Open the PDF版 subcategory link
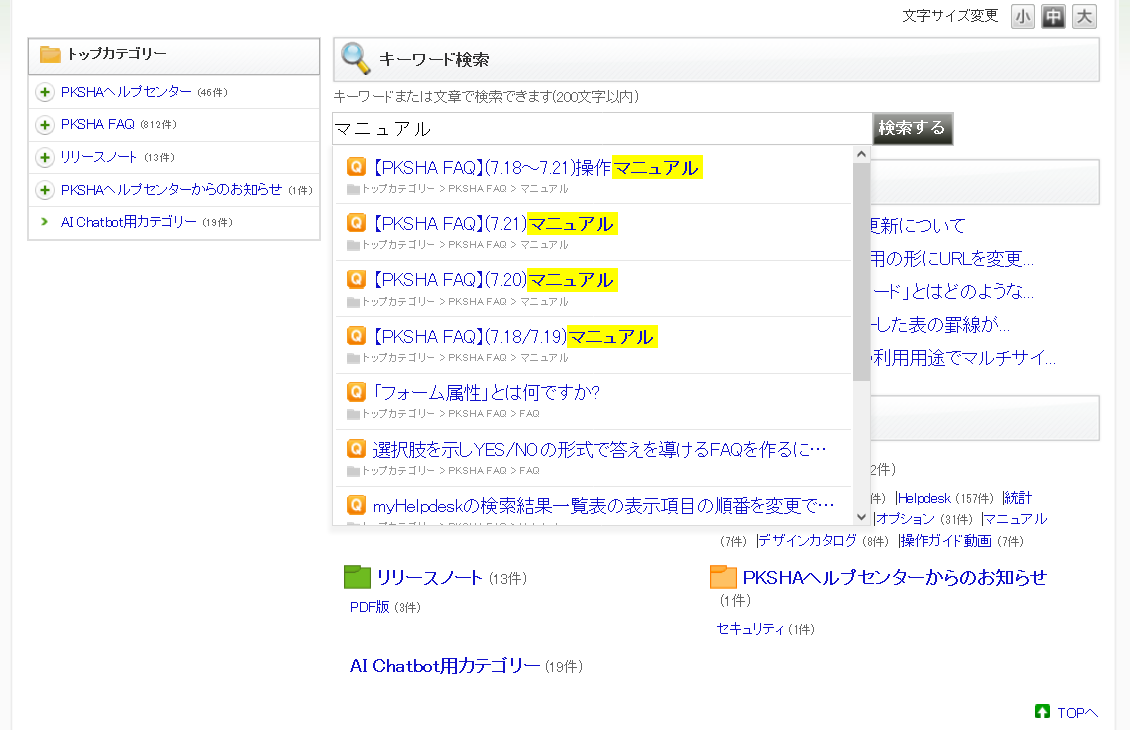 pos(369,607)
